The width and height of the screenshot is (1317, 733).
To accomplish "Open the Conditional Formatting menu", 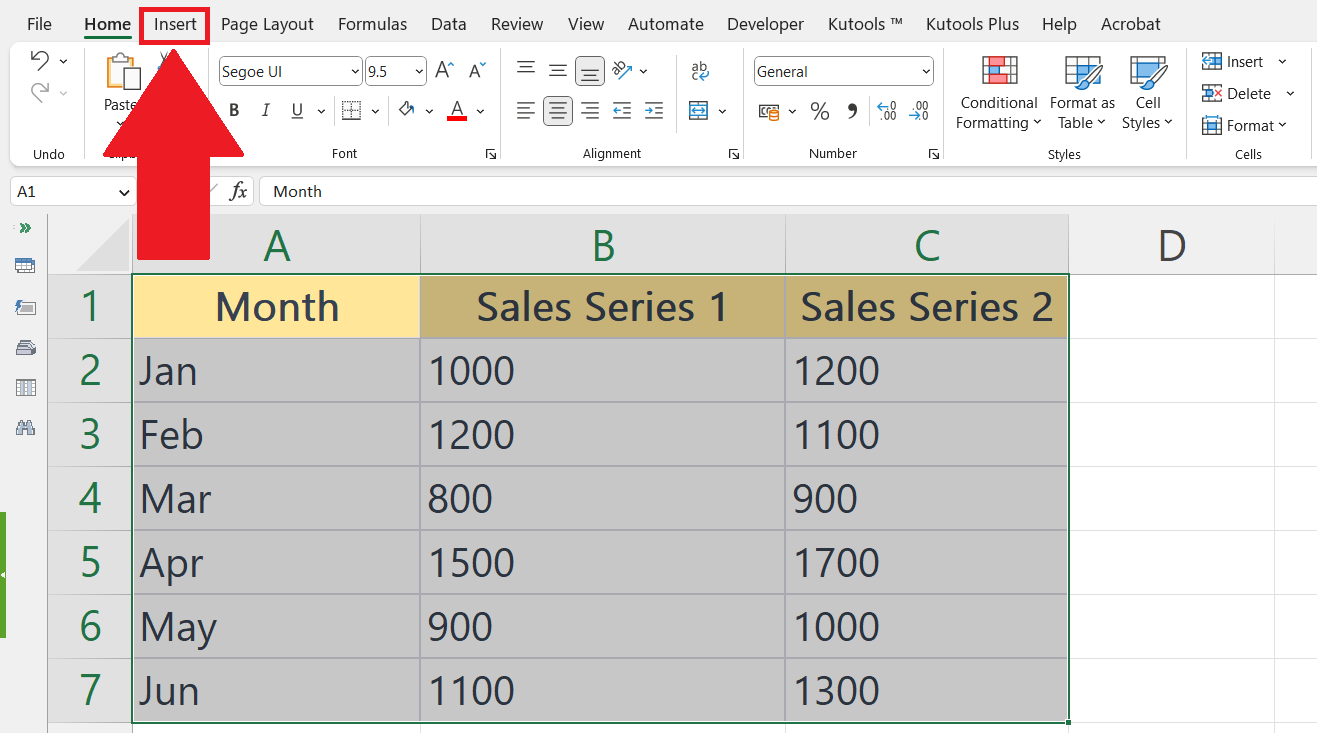I will click(x=998, y=93).
